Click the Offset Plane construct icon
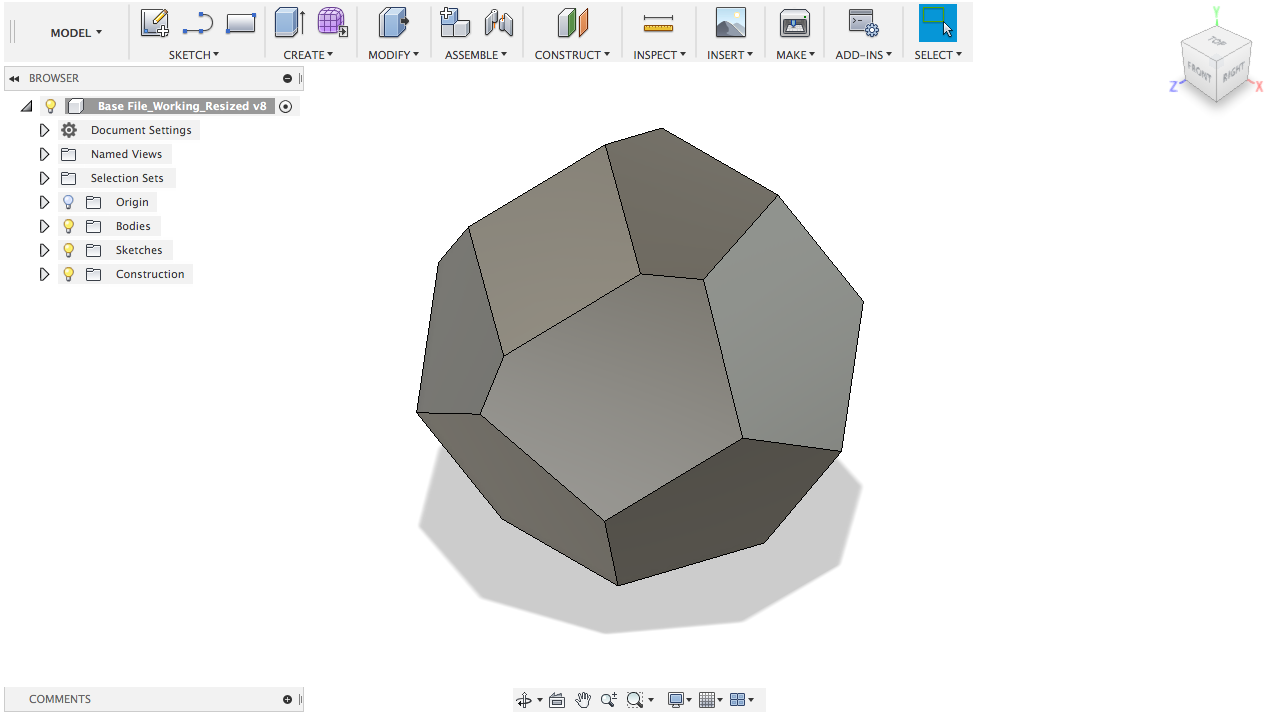Image resolution: width=1280 pixels, height=716 pixels. click(572, 23)
